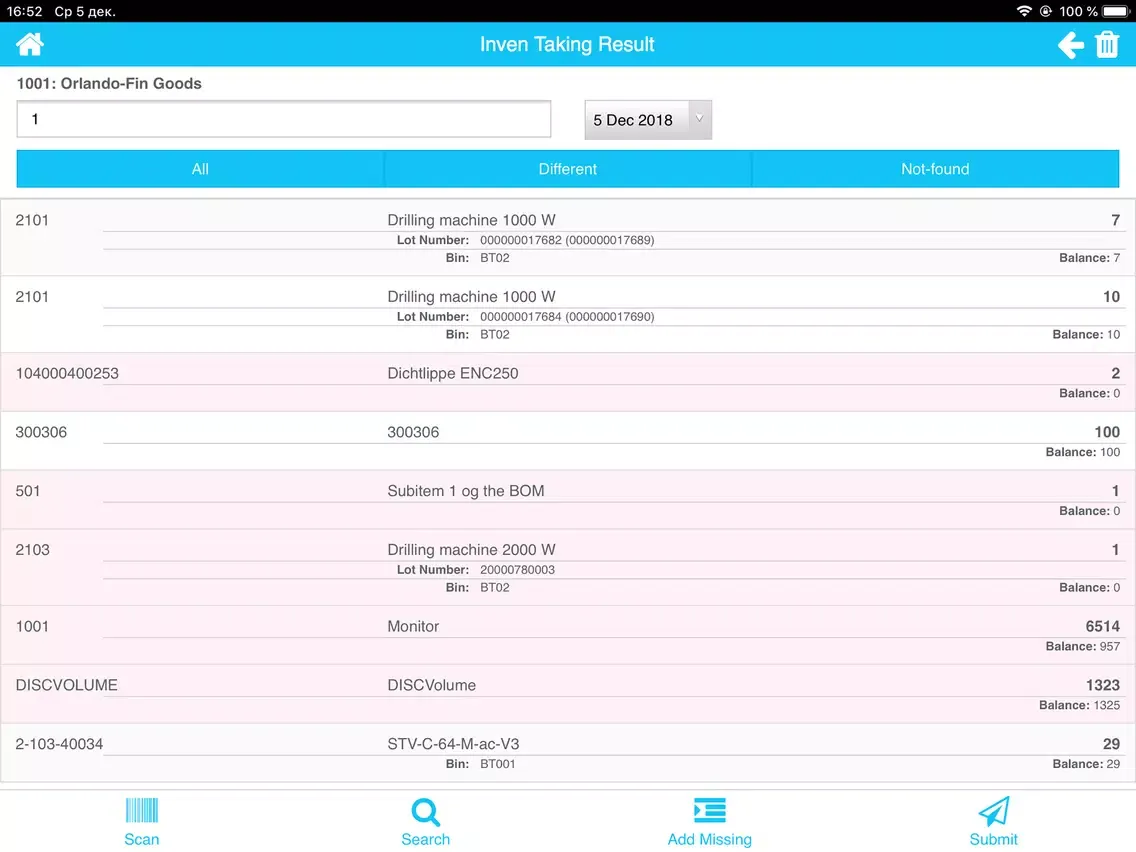The width and height of the screenshot is (1136, 852).
Task: Tap the Wi-Fi status icon
Action: tap(1023, 11)
